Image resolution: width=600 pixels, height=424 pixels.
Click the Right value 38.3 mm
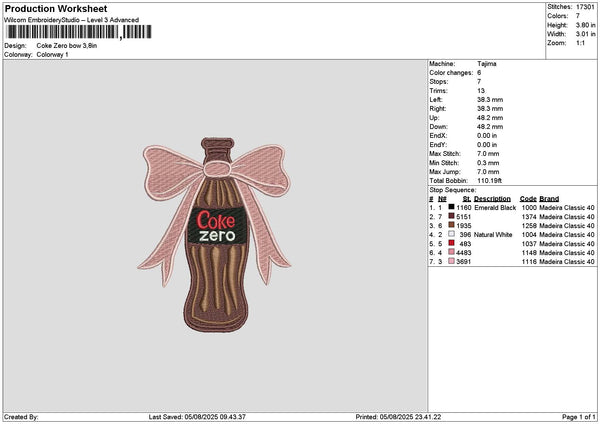[490, 109]
